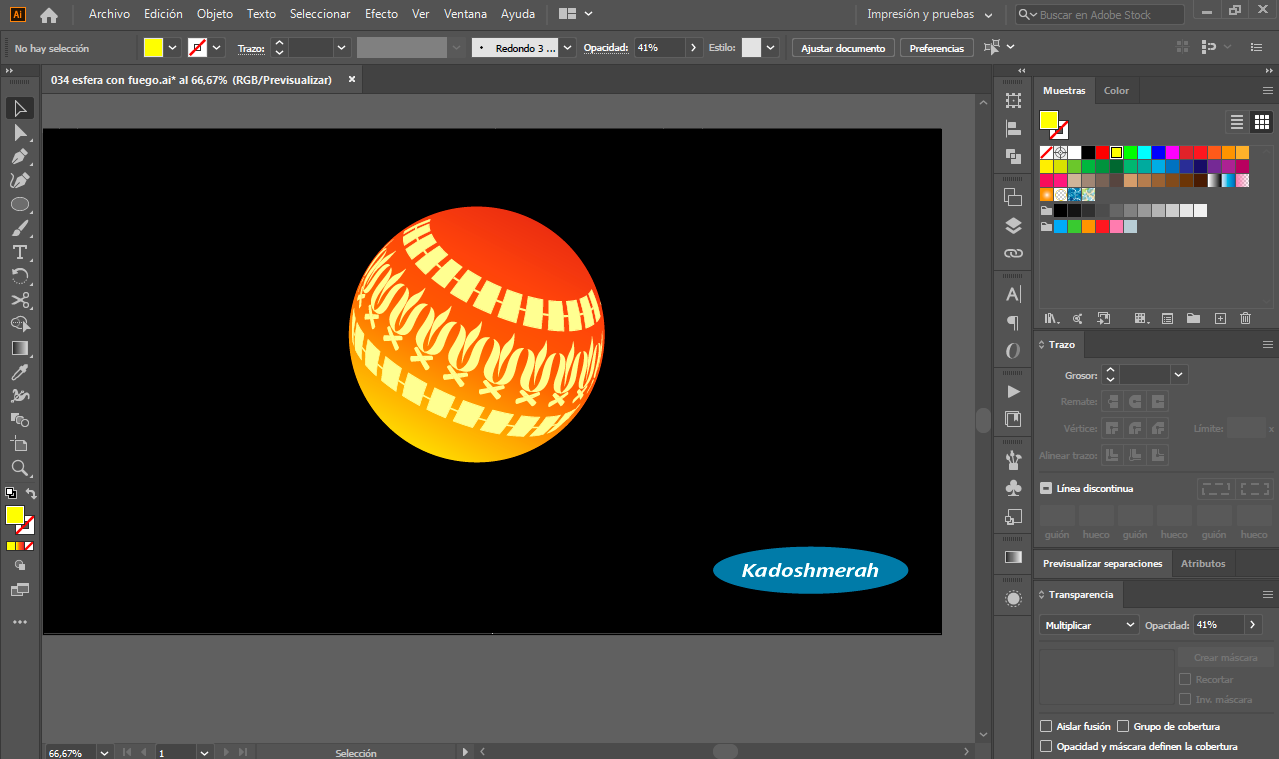The image size is (1279, 759).
Task: Click the Ajustar documento button
Action: (843, 48)
